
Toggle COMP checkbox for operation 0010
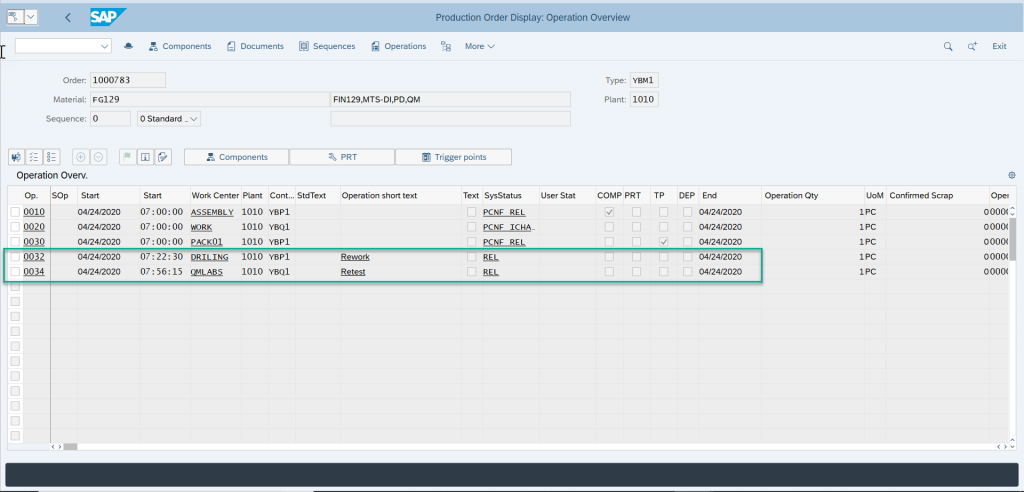coord(609,212)
